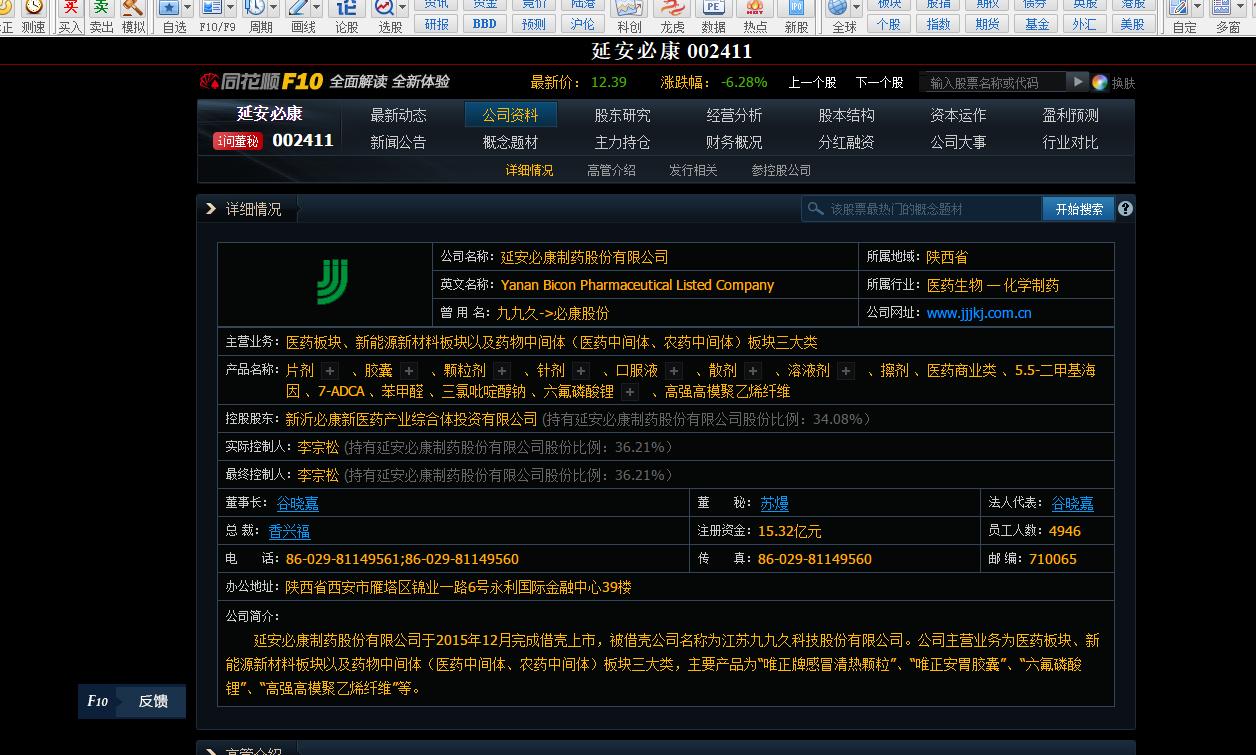This screenshot has height=755, width=1256.
Task: Open the F10/F9 dropdown arrow
Action: pyautogui.click(x=230, y=9)
